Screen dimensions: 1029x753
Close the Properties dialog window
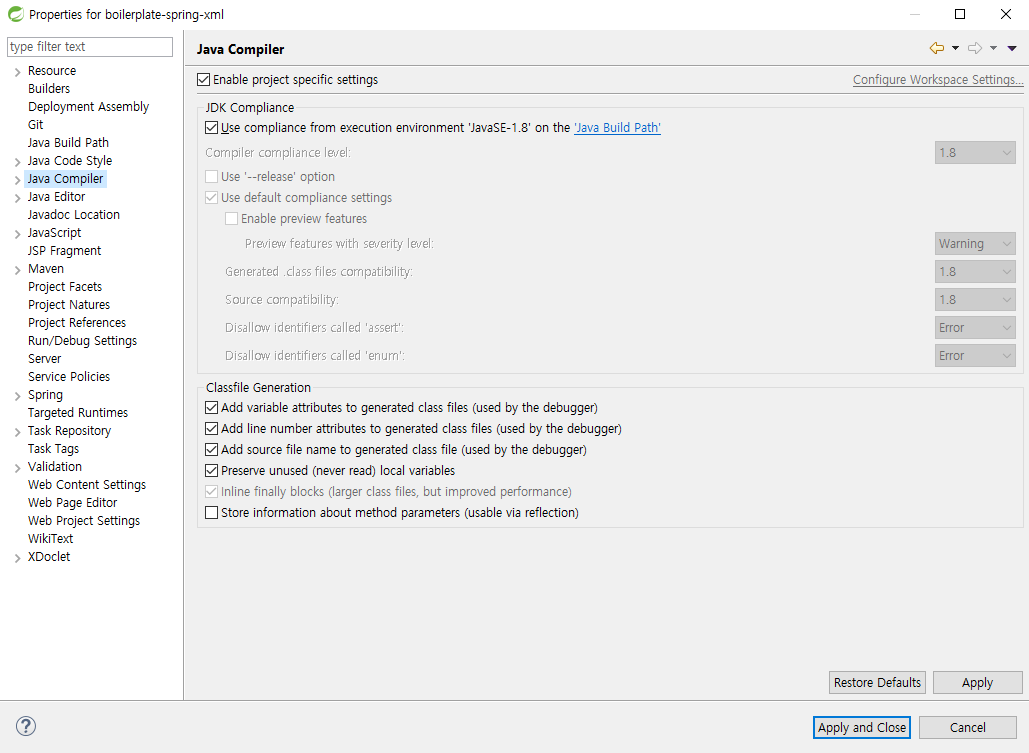[1005, 14]
